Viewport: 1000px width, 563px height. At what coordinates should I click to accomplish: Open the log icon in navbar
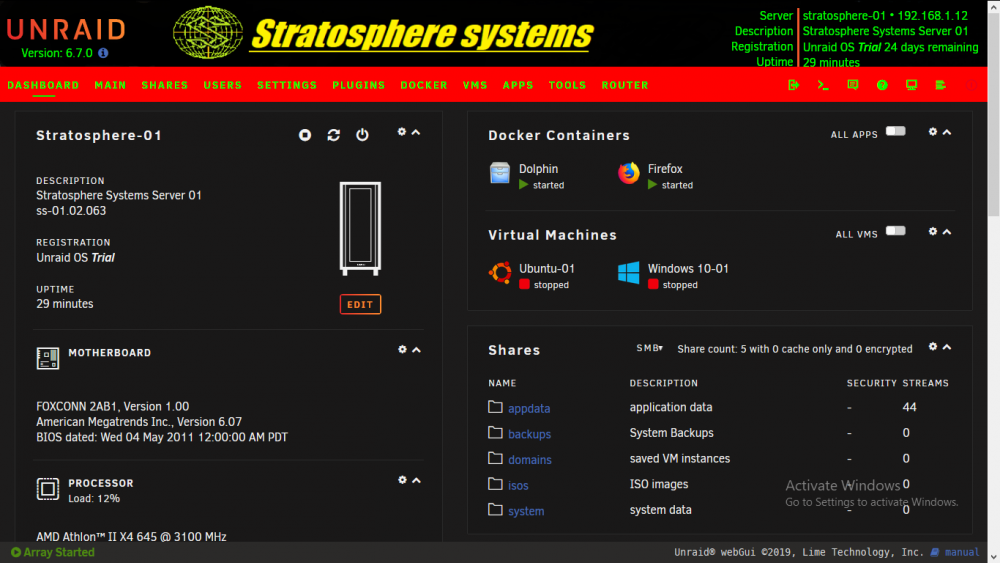(941, 85)
